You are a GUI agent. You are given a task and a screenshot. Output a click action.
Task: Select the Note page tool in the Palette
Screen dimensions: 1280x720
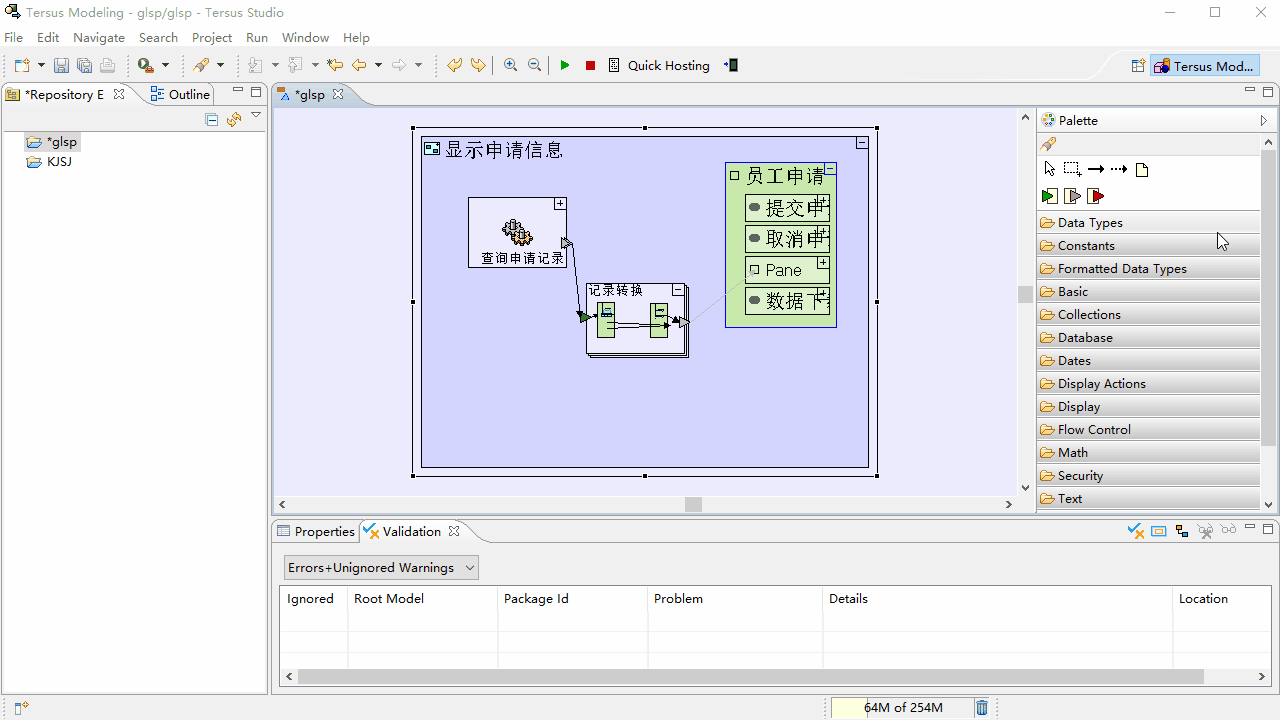pos(1142,170)
